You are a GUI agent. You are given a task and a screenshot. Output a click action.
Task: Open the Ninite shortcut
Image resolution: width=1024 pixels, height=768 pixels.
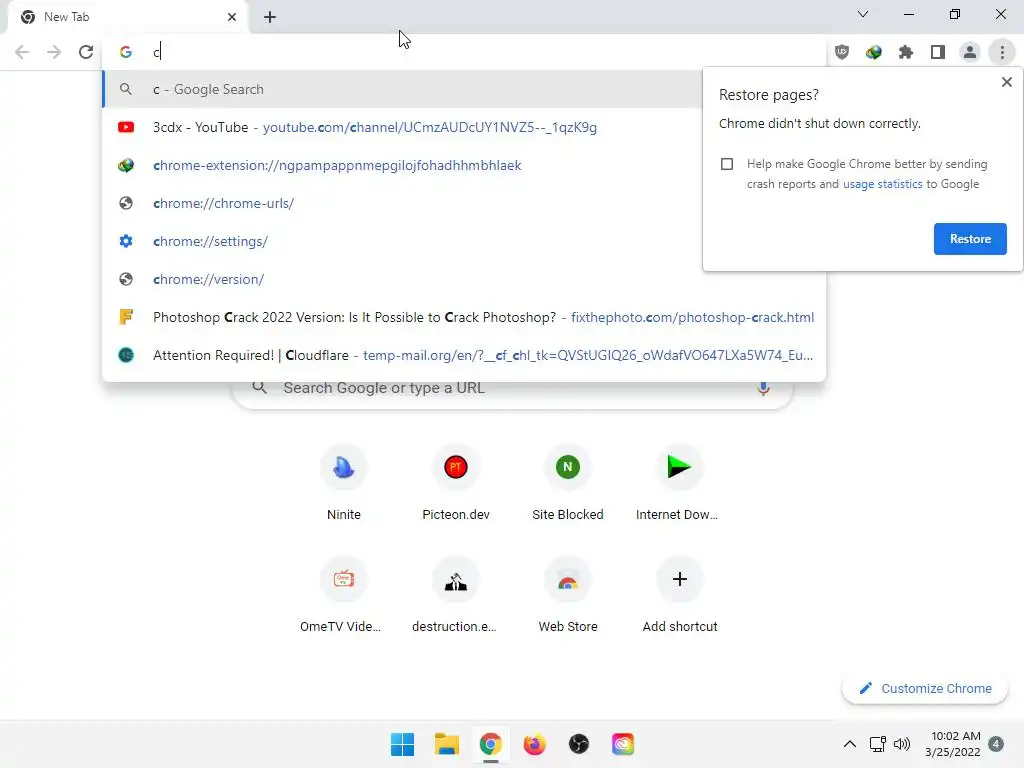(344, 483)
